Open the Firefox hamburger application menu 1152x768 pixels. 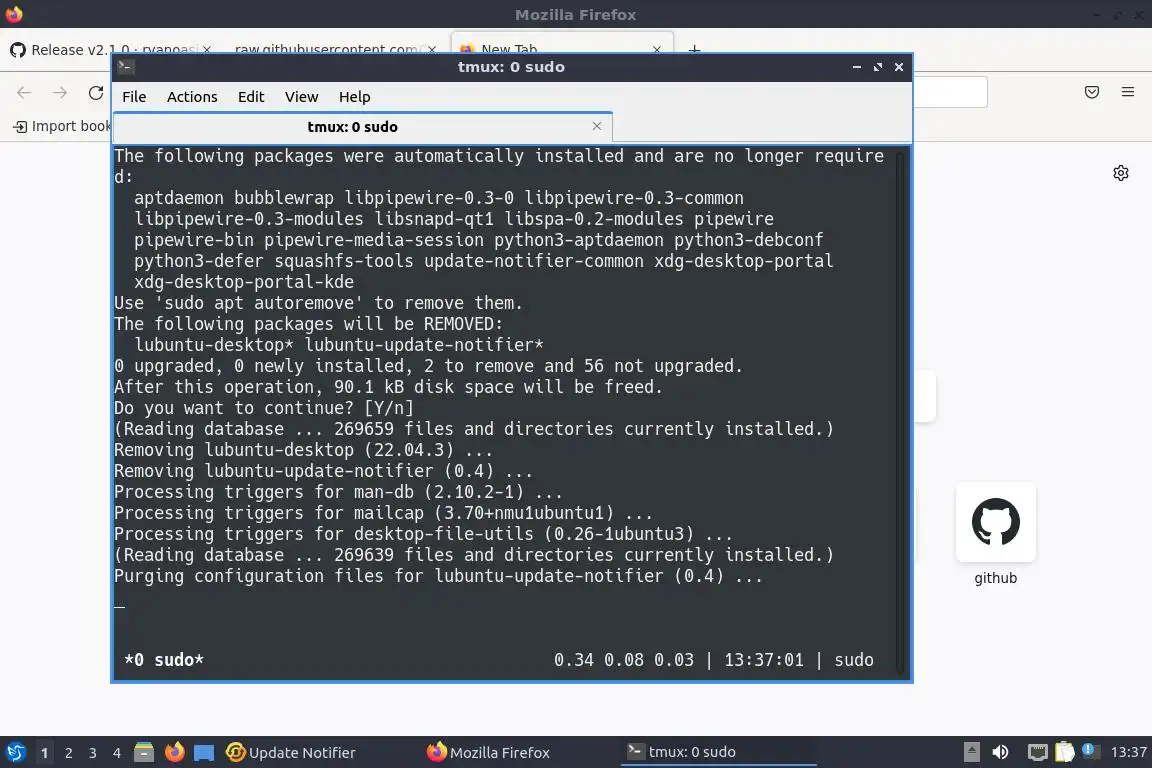[x=1128, y=92]
